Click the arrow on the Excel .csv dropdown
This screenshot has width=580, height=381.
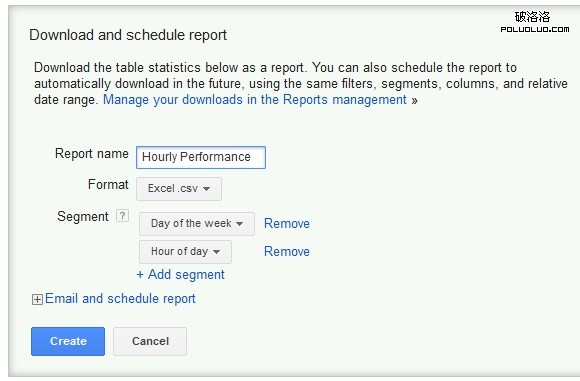click(207, 189)
